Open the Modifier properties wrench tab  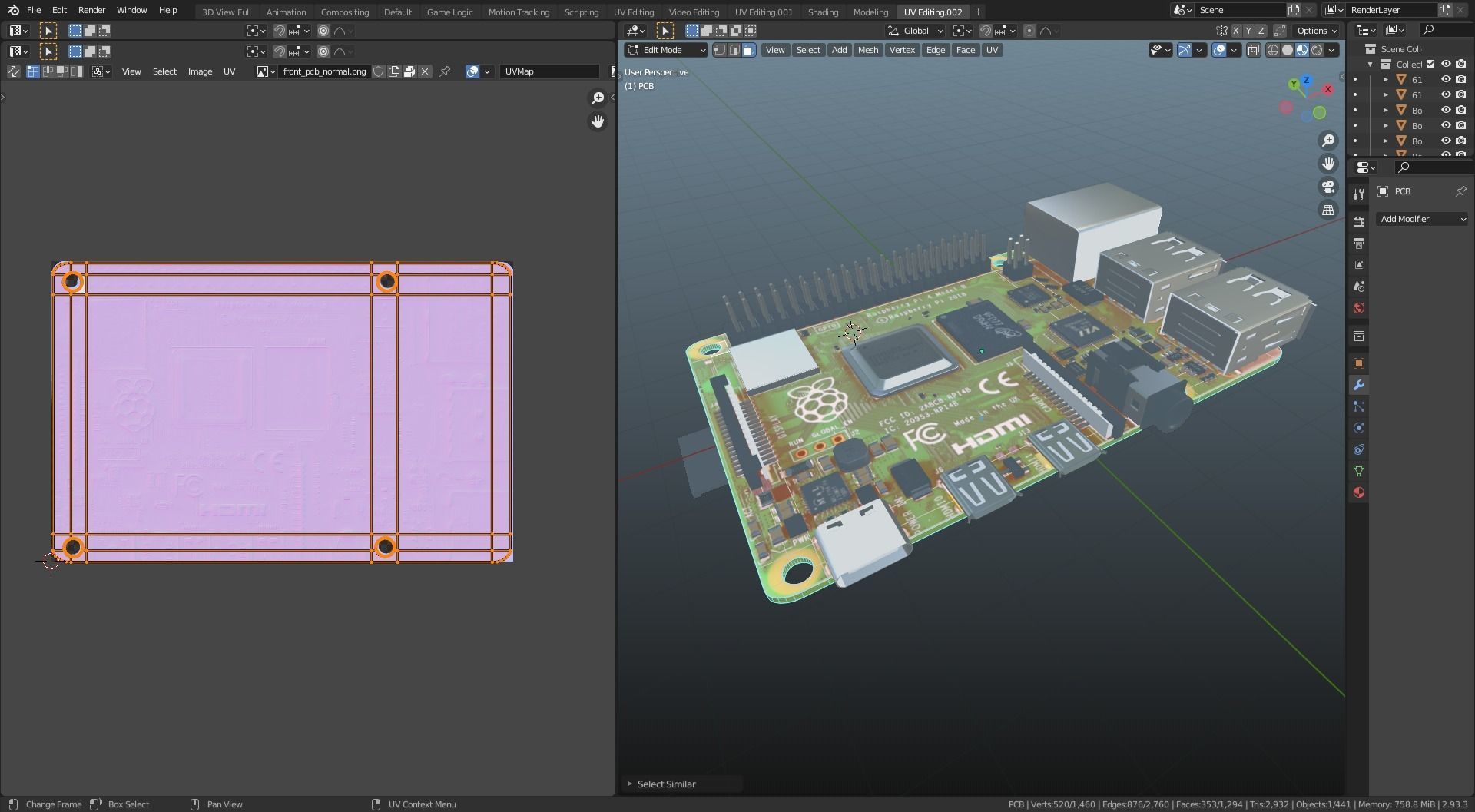[1359, 385]
